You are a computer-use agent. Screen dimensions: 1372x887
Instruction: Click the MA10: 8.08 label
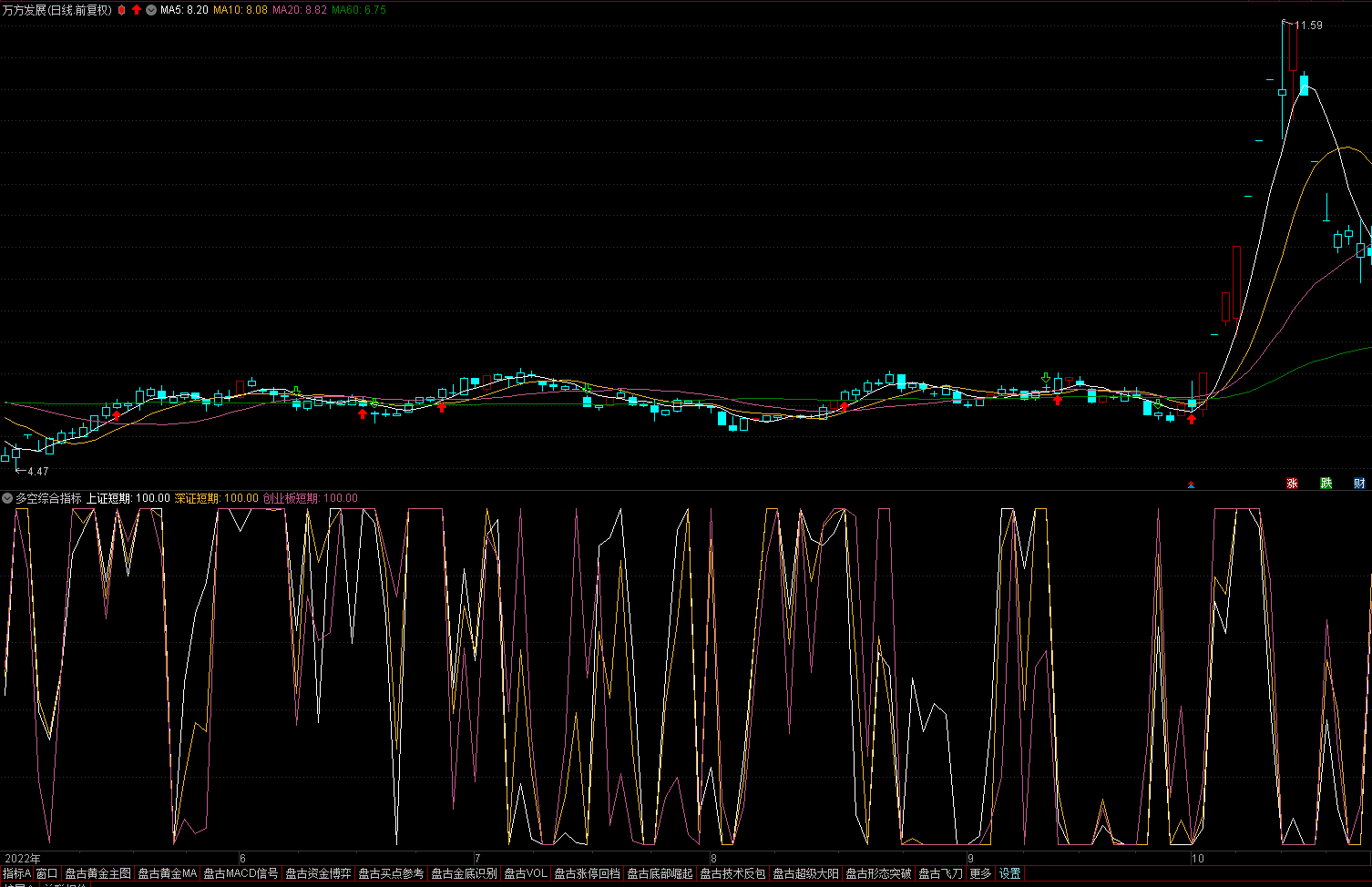coord(241,10)
